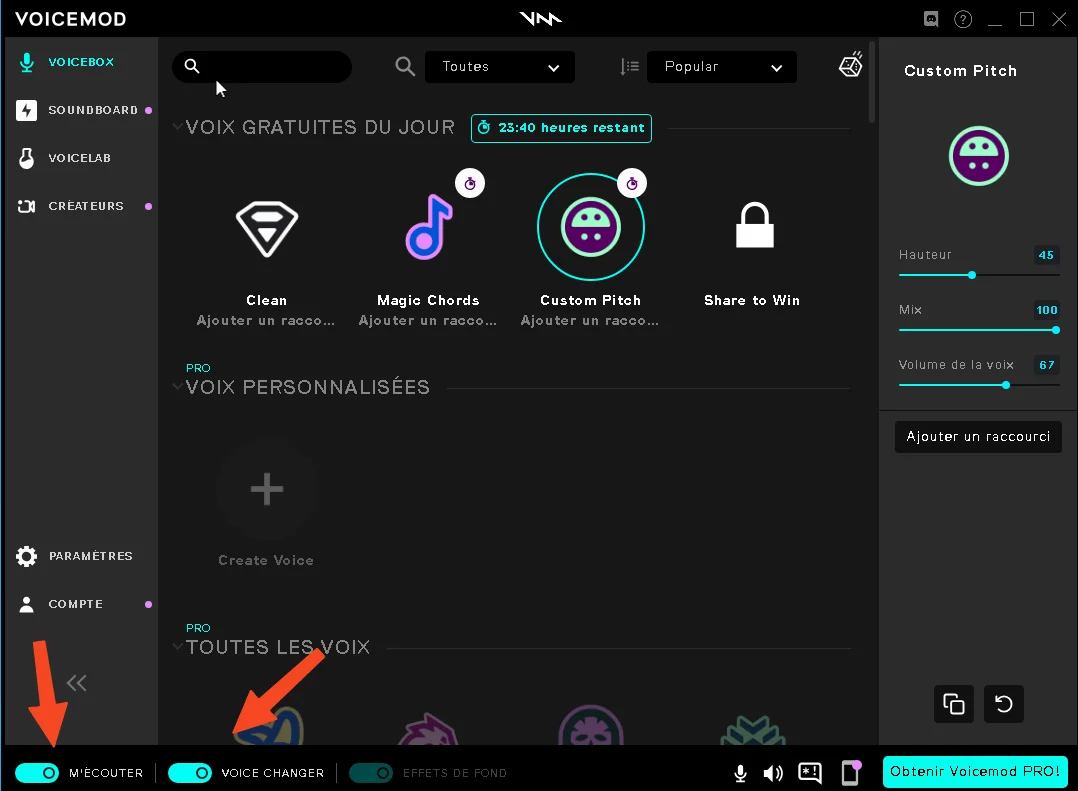Click the Share to Win lock icon
This screenshot has width=1078, height=791.
coord(754,225)
